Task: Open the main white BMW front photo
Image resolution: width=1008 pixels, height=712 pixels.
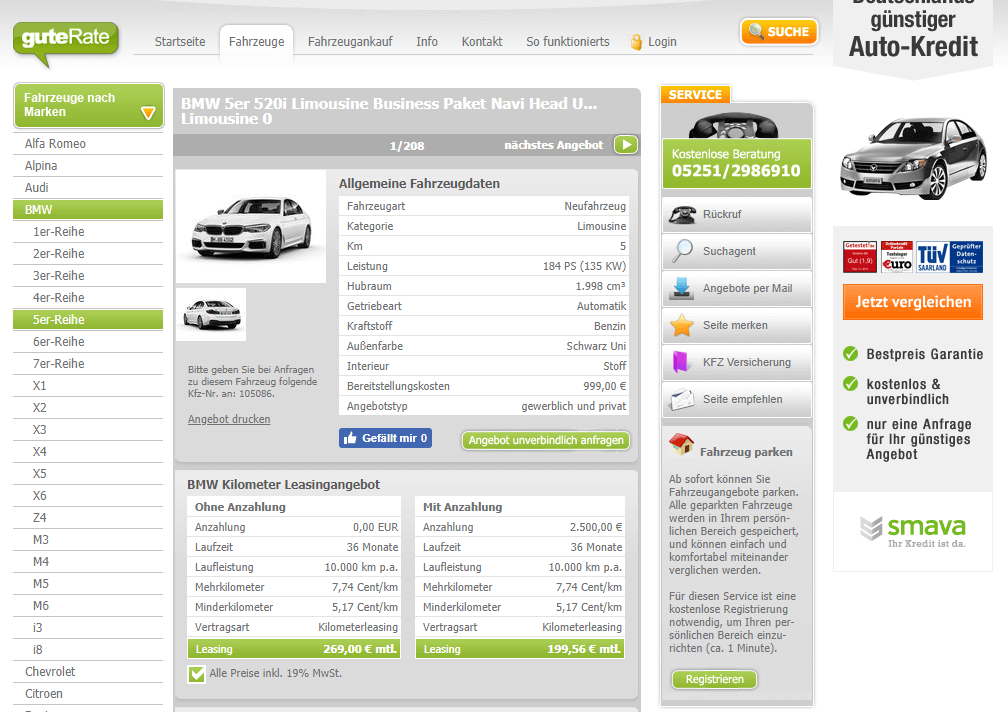Action: tap(251, 226)
